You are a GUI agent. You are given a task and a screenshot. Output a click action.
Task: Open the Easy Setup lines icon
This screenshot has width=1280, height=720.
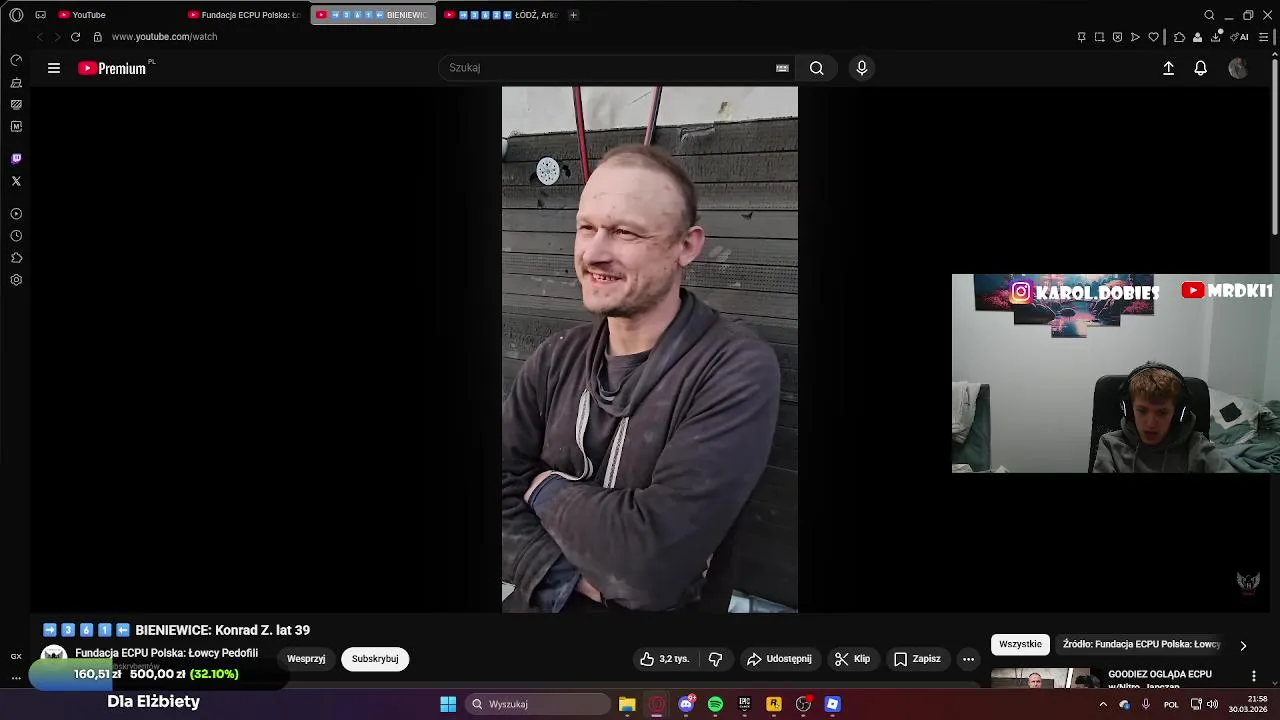pyautogui.click(x=1263, y=37)
